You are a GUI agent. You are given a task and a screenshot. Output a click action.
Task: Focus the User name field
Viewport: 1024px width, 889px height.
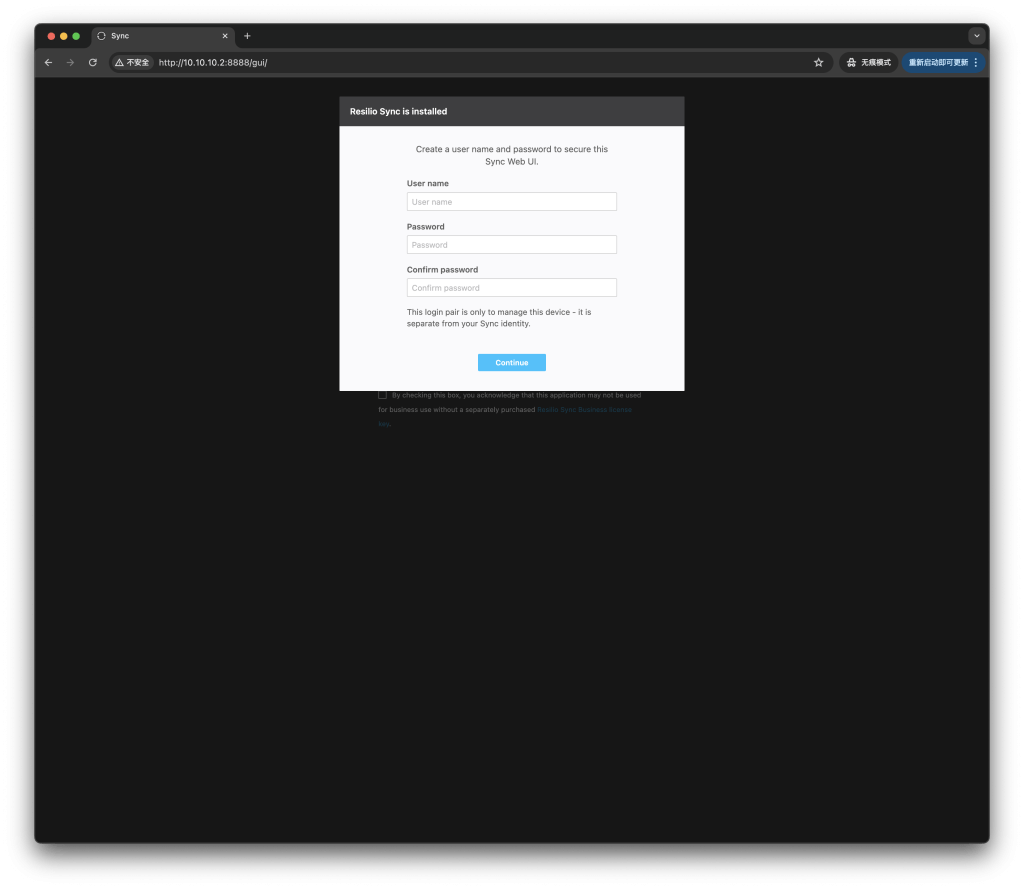(x=511, y=202)
